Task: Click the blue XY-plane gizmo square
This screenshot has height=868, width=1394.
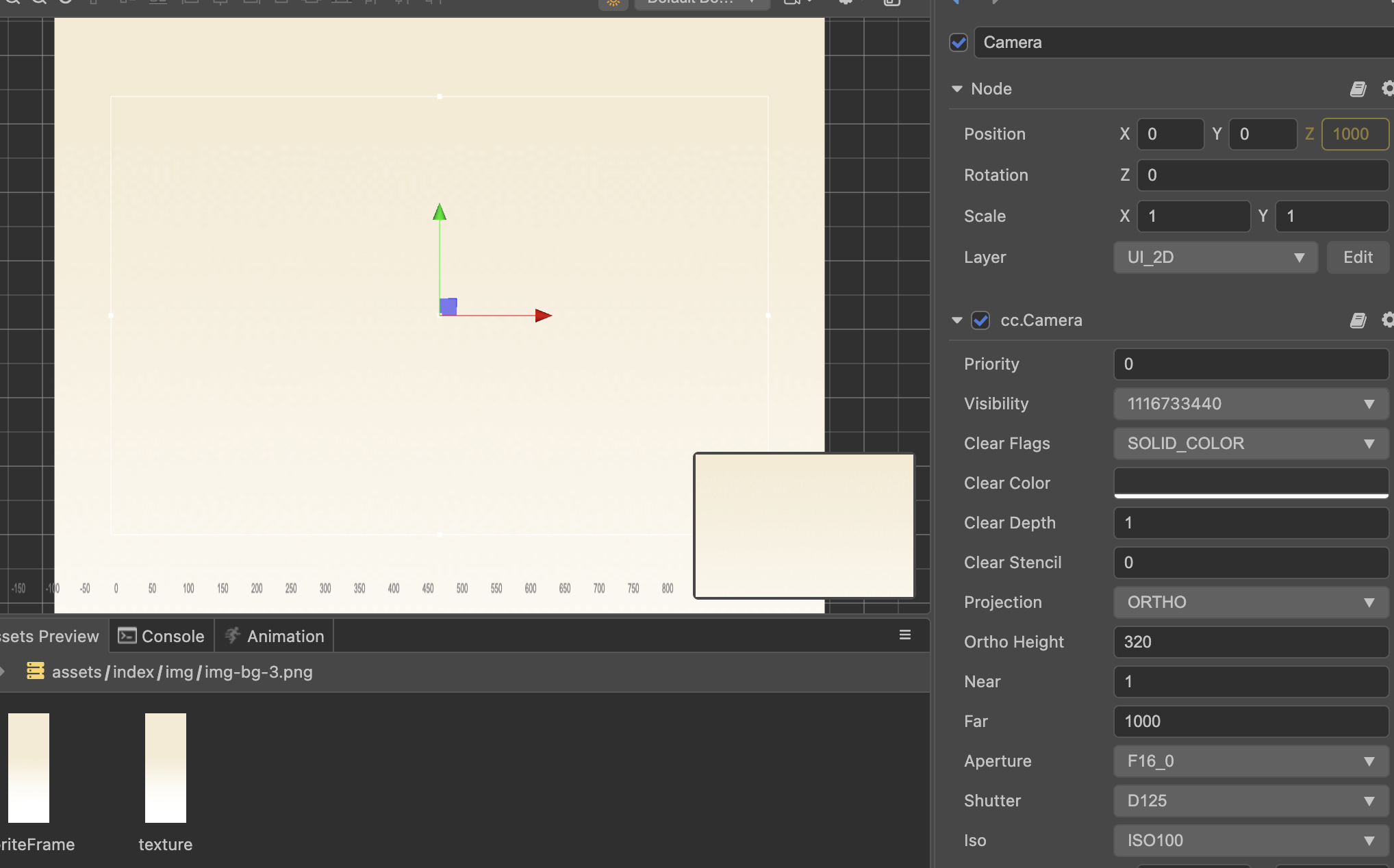Action: pyautogui.click(x=448, y=307)
